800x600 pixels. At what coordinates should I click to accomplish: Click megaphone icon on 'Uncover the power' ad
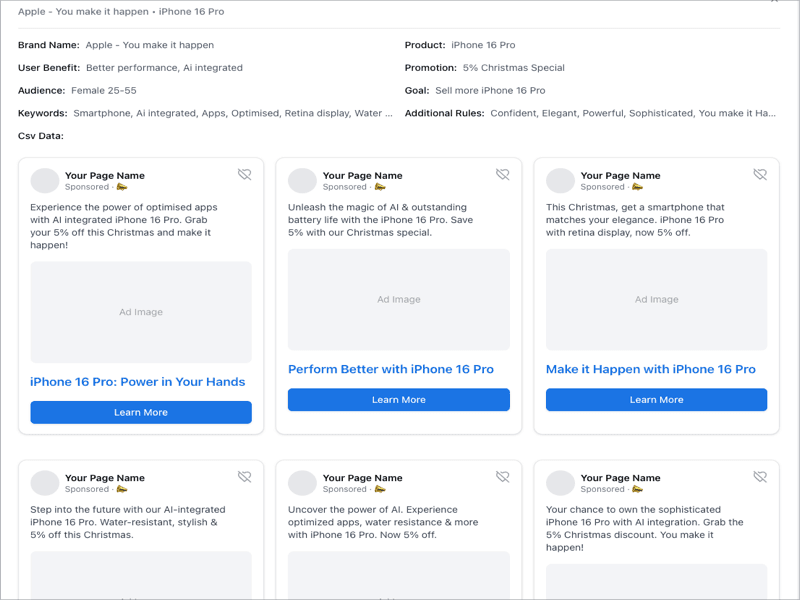coord(380,489)
